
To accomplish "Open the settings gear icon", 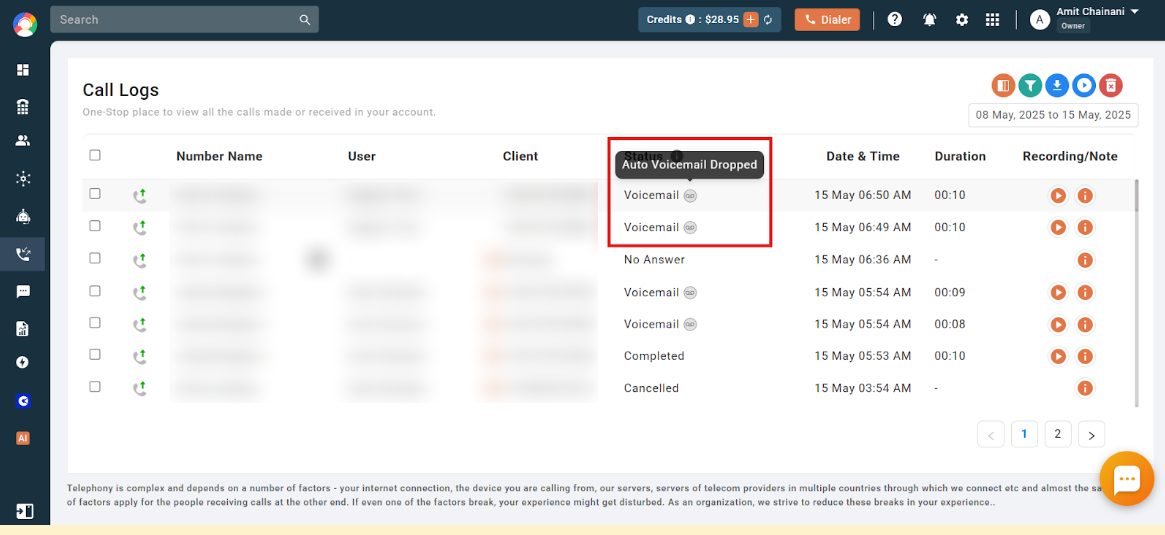I will [x=962, y=20].
